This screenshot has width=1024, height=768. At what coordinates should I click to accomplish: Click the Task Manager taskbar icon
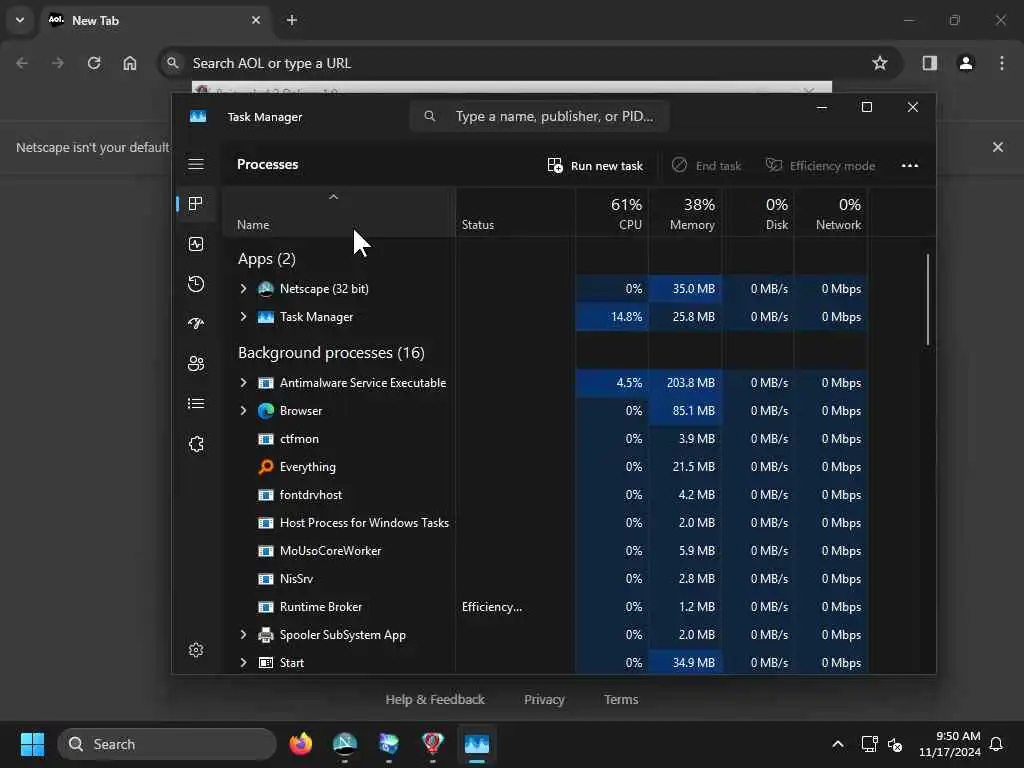pos(477,744)
